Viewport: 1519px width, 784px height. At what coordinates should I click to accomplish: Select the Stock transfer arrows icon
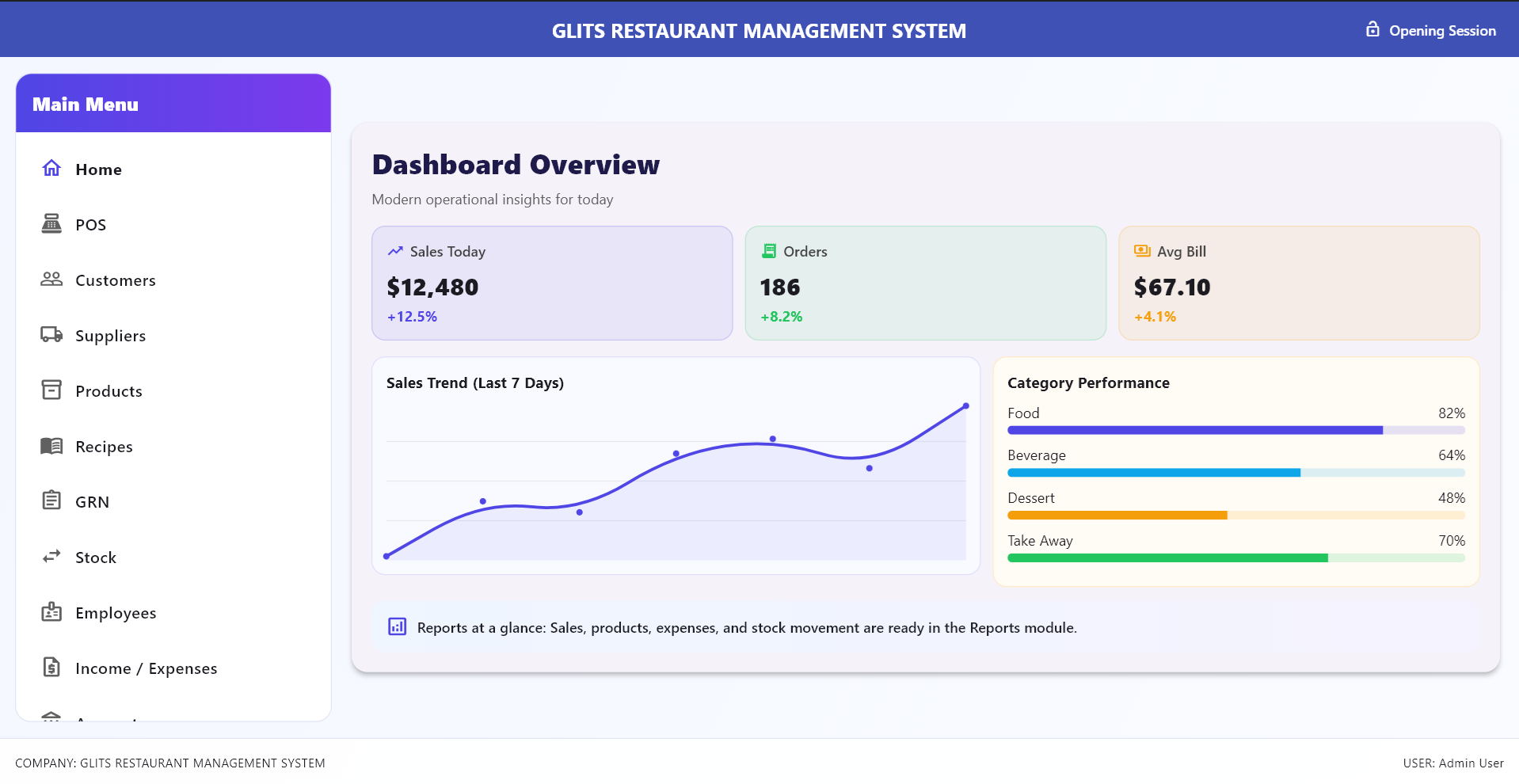(51, 556)
